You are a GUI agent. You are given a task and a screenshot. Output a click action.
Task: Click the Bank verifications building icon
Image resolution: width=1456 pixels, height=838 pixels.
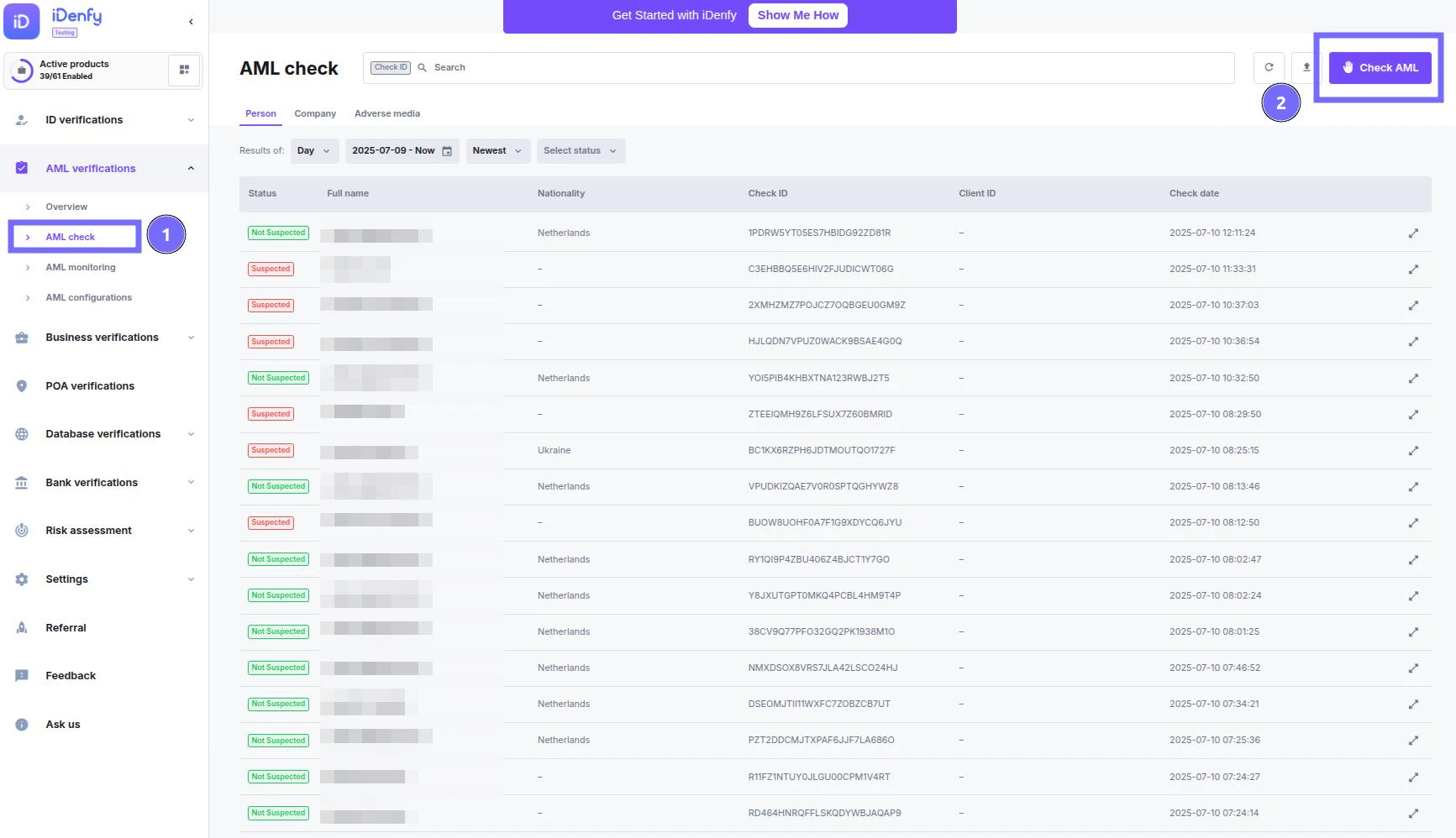[x=22, y=483]
